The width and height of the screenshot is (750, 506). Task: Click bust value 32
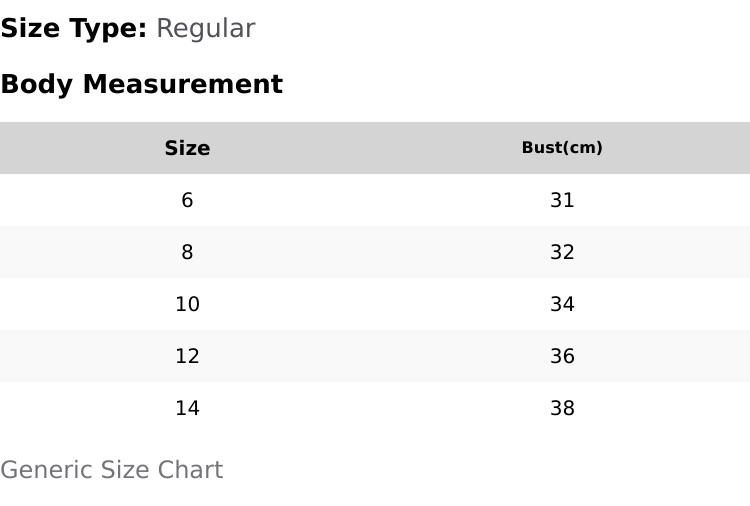click(562, 252)
